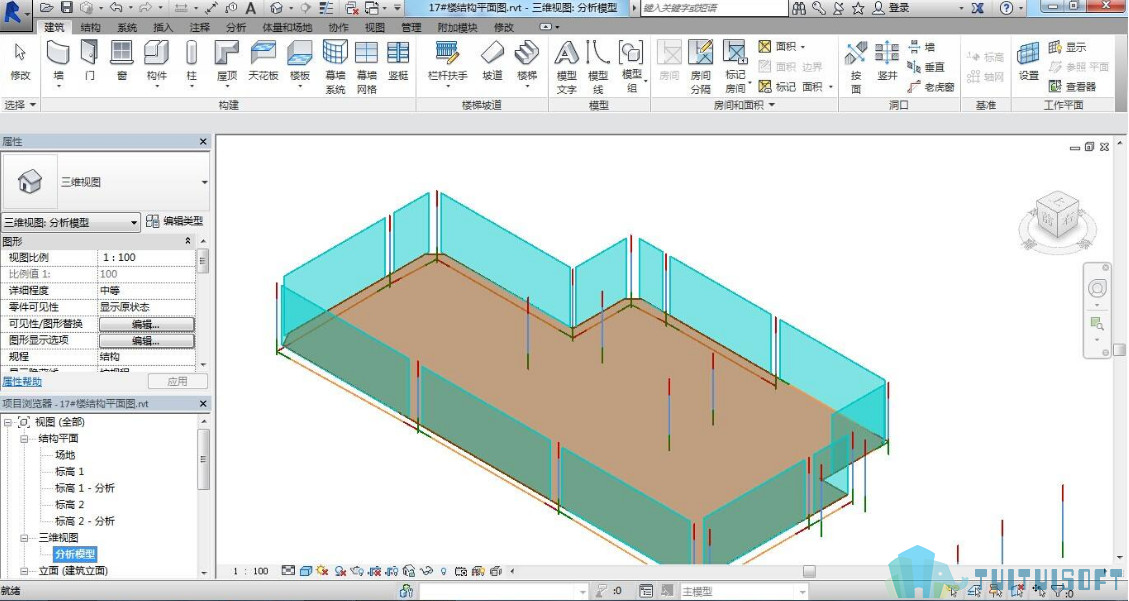Toggle show analytical model icon

pos(478,571)
